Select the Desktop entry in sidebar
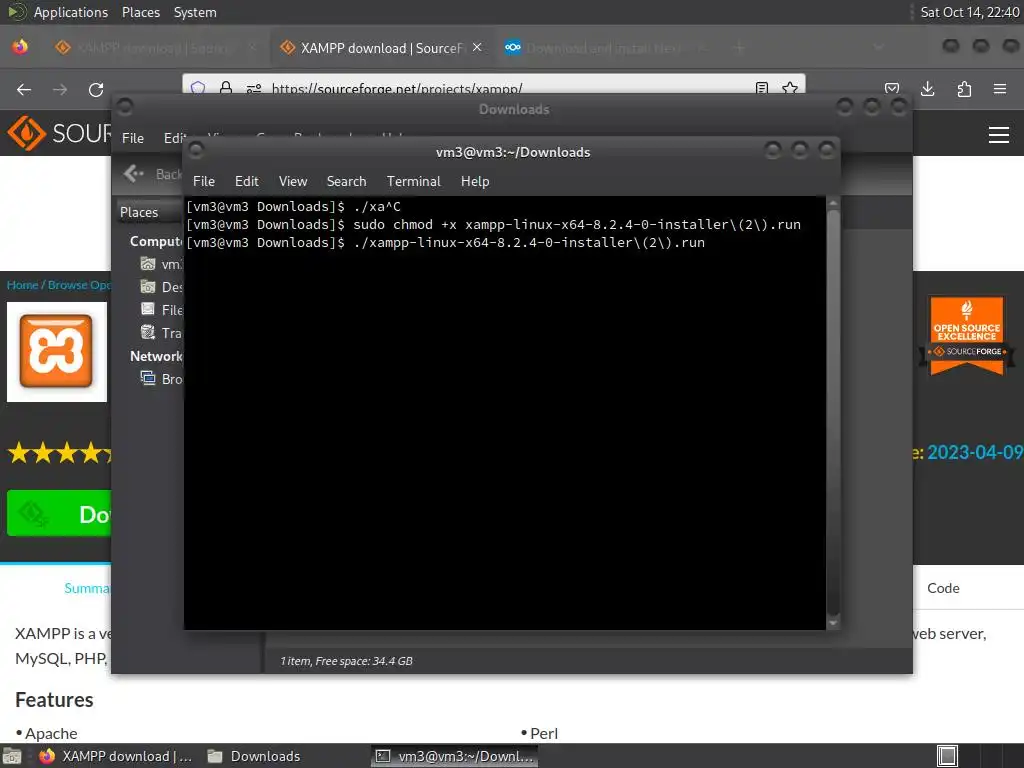1024x768 pixels. coord(162,287)
